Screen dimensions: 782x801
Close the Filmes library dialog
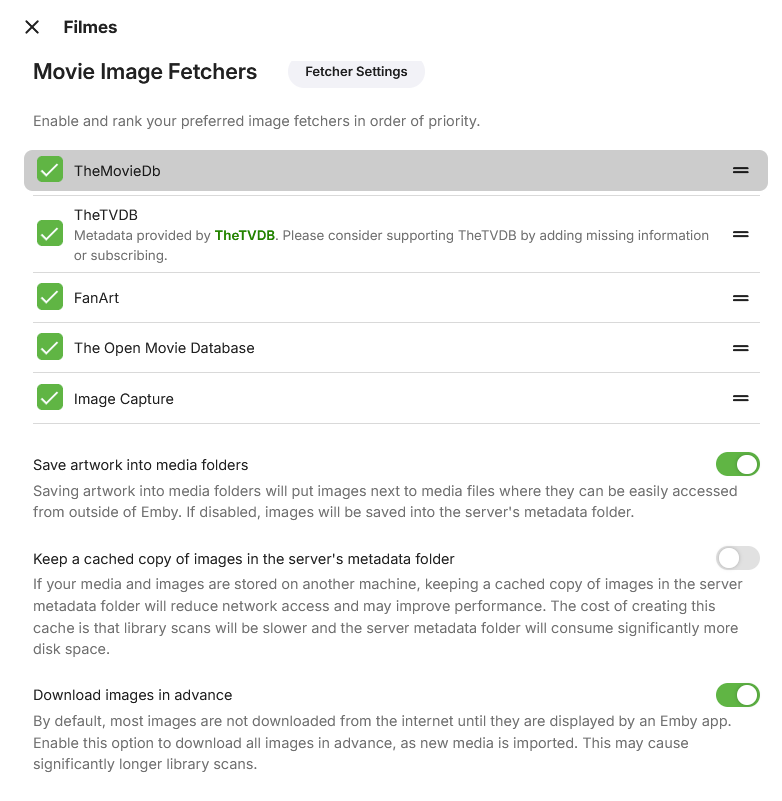click(32, 27)
